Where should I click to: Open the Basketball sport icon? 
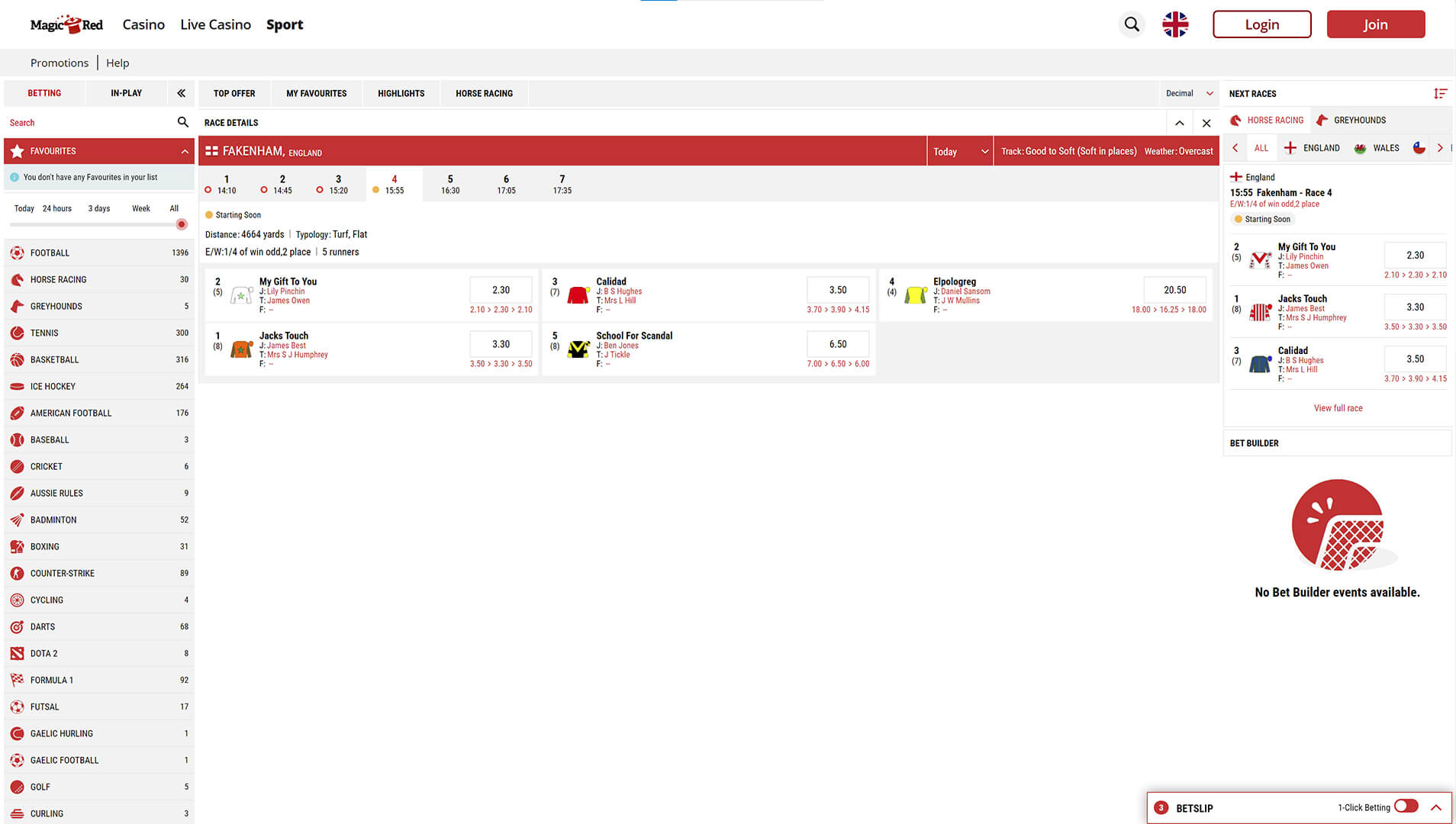17,359
